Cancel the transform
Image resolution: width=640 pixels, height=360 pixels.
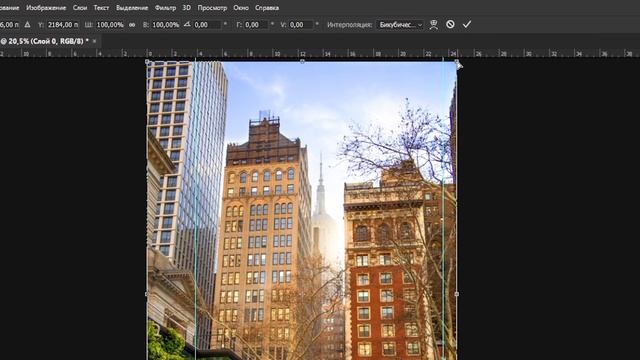pos(450,24)
